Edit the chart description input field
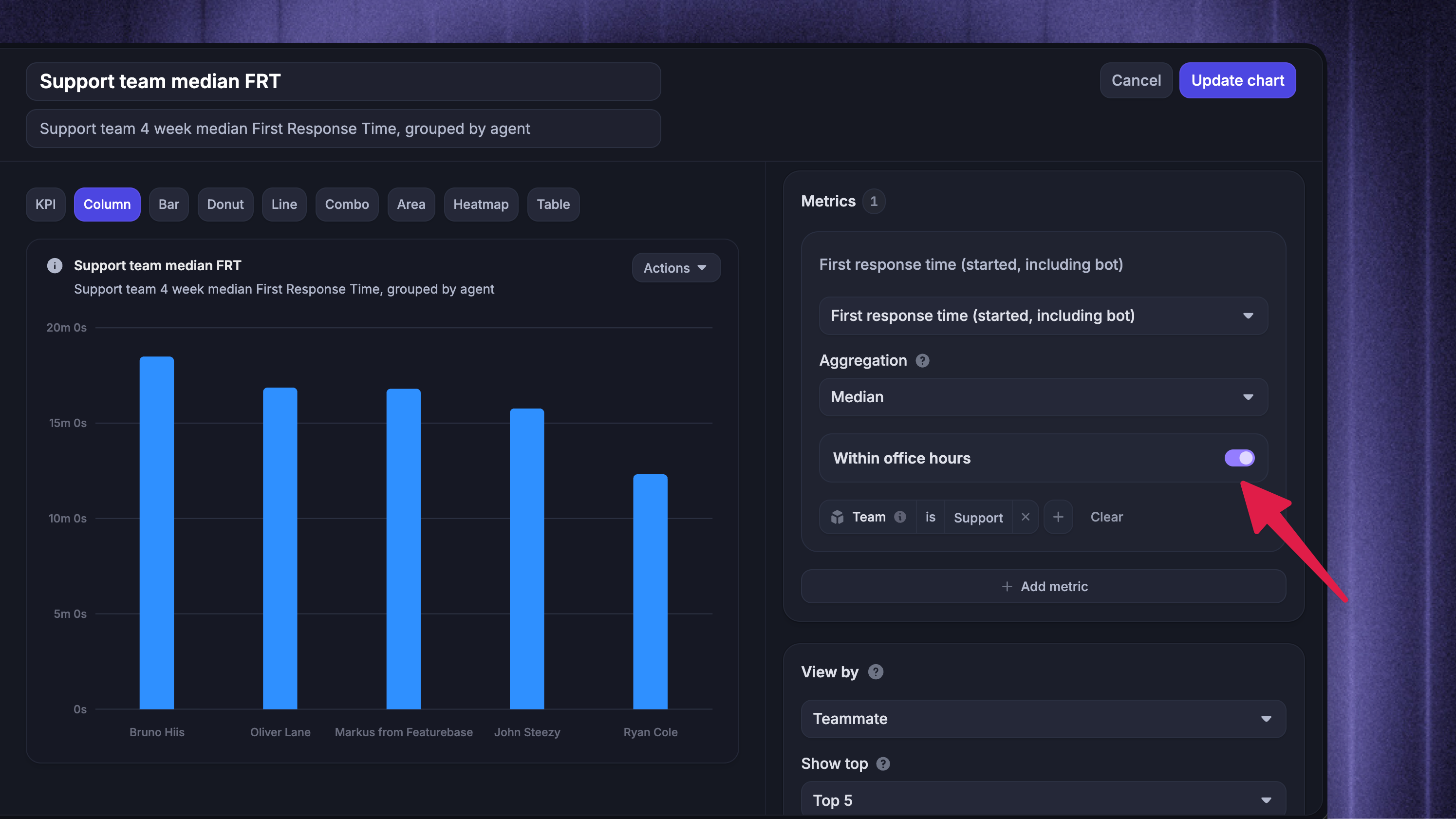 coord(344,129)
